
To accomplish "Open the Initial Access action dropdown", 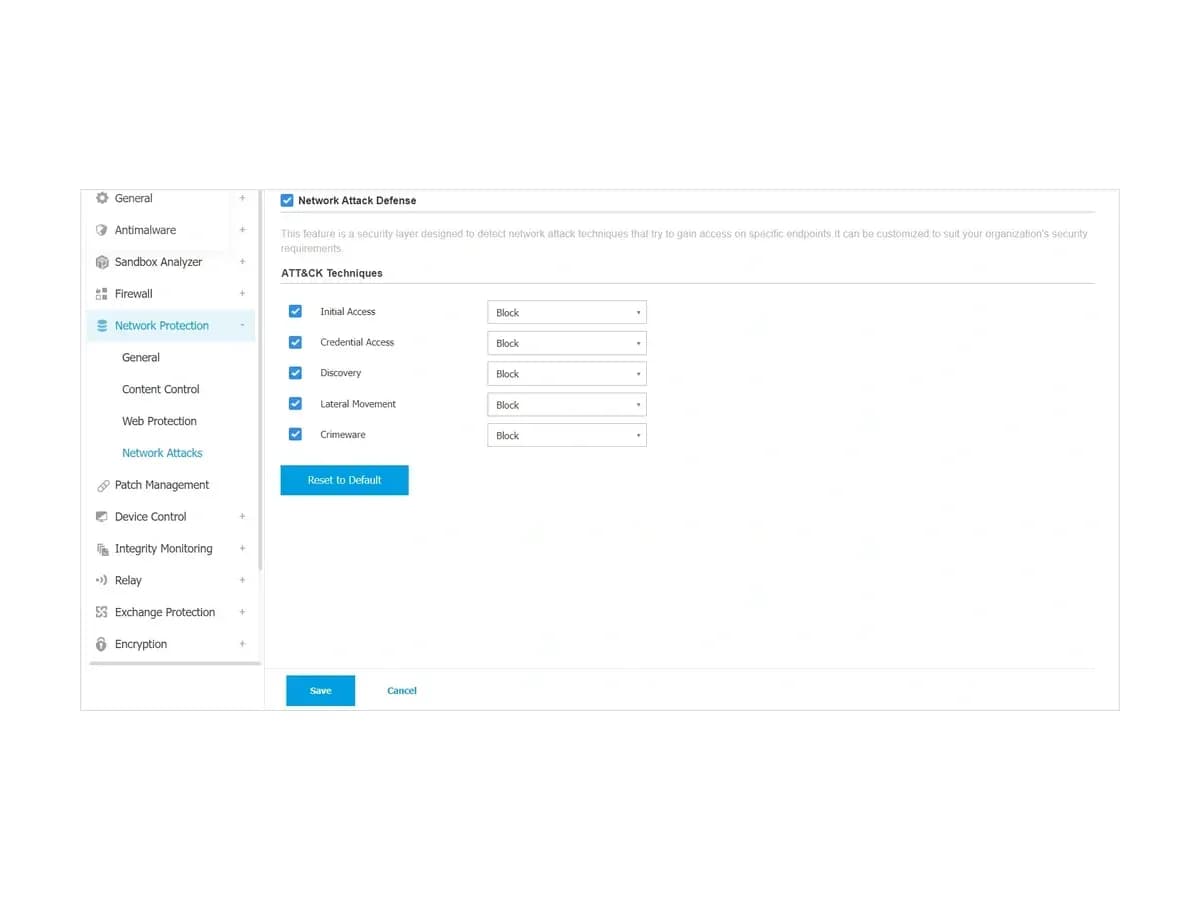I will [567, 312].
